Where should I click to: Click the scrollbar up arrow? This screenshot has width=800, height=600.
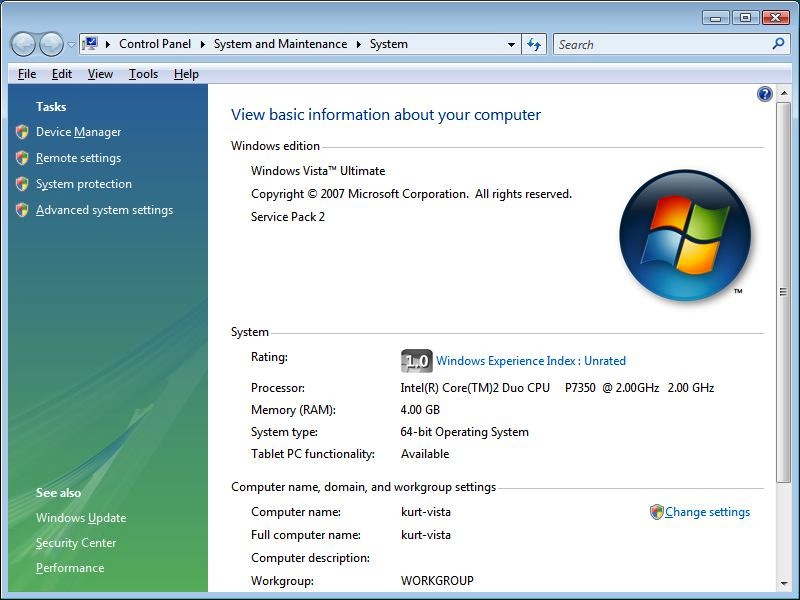[784, 93]
